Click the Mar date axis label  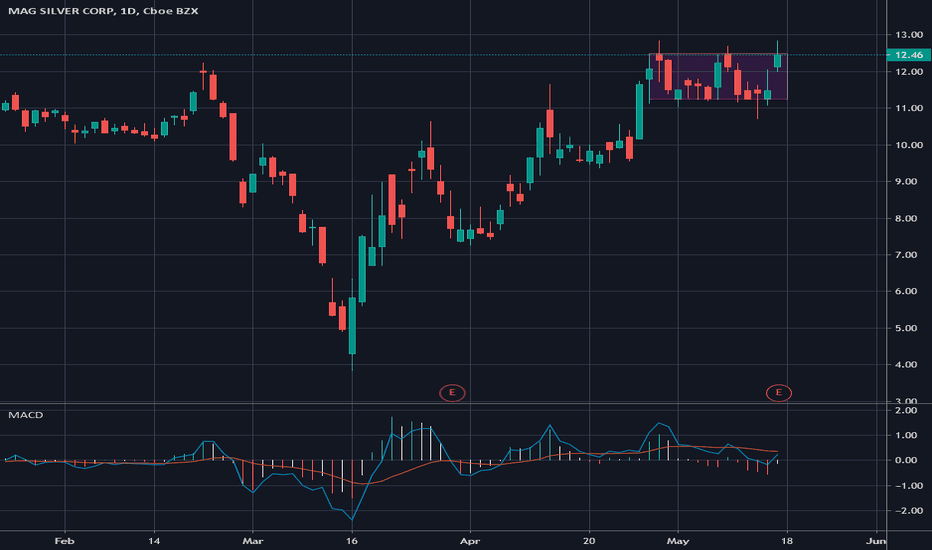(253, 541)
